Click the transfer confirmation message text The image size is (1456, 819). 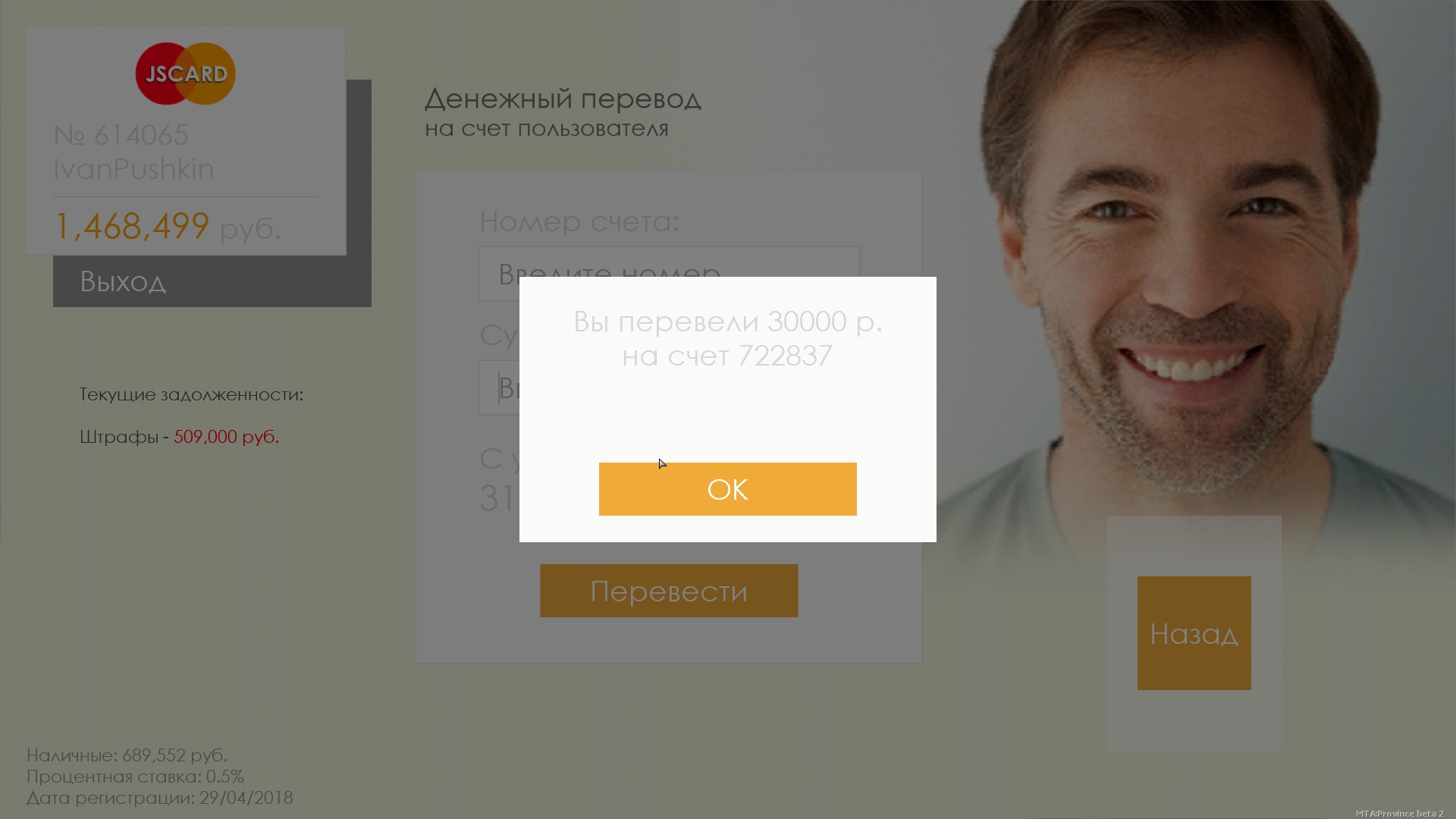coord(728,338)
